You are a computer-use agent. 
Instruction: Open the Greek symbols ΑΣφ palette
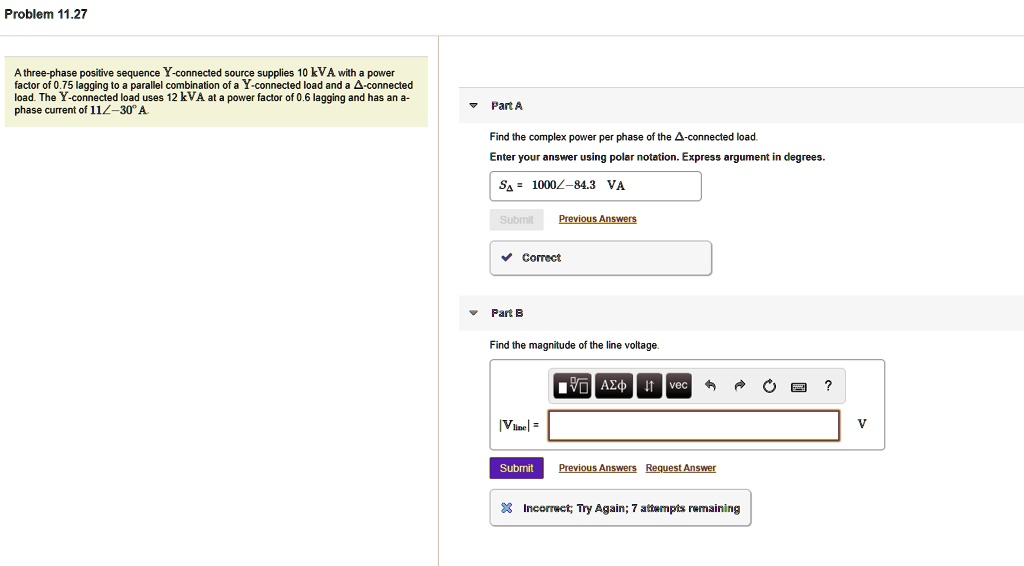coord(613,386)
